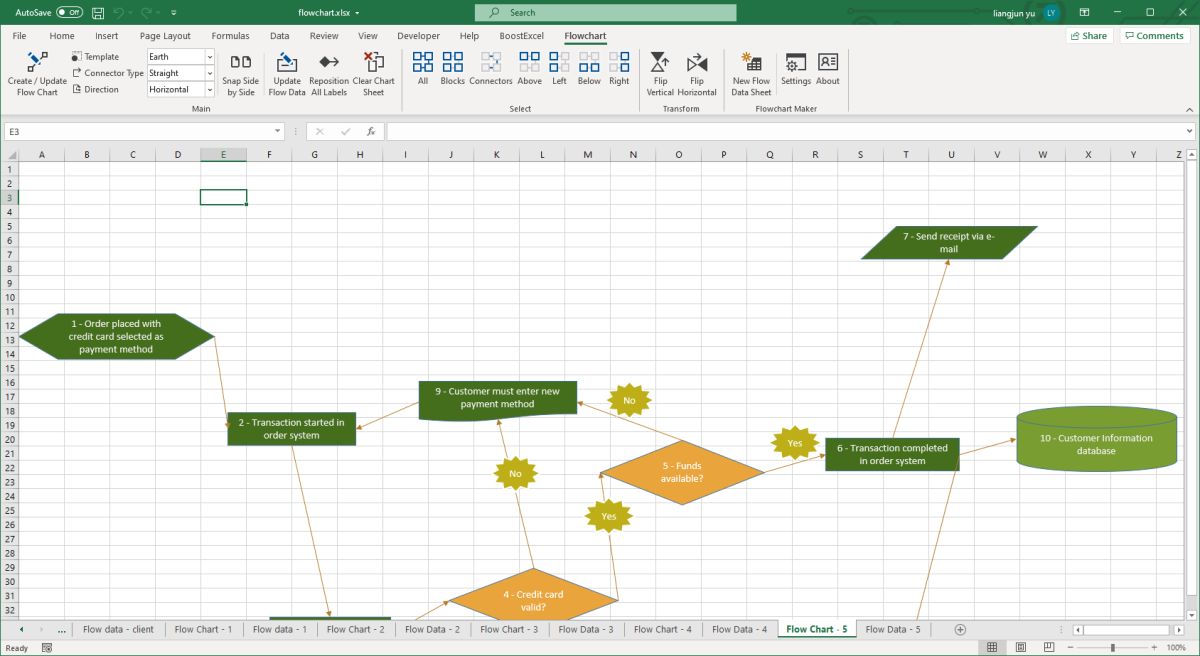This screenshot has width=1200, height=656.
Task: Expand the formula bar chevron
Action: tap(1189, 131)
